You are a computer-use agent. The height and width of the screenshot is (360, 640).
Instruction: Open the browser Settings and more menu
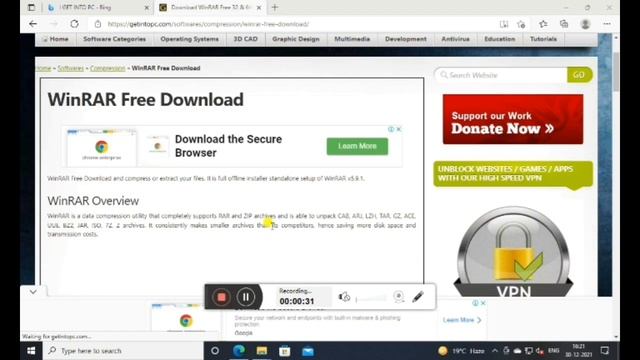[607, 24]
